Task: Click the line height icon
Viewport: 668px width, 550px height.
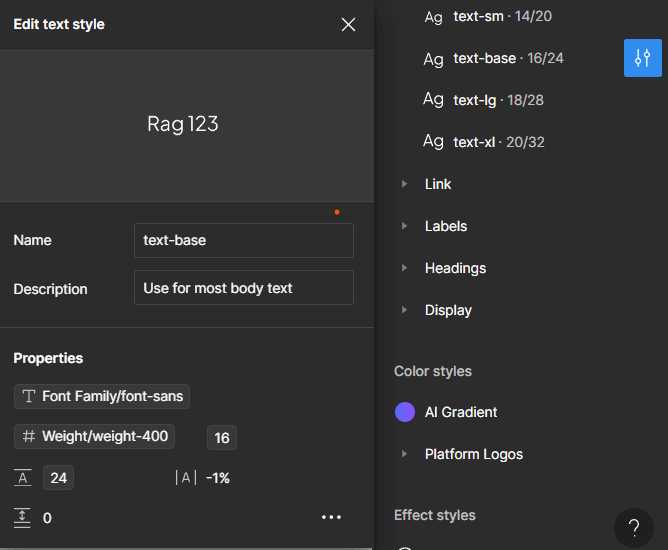Action: pyautogui.click(x=23, y=478)
